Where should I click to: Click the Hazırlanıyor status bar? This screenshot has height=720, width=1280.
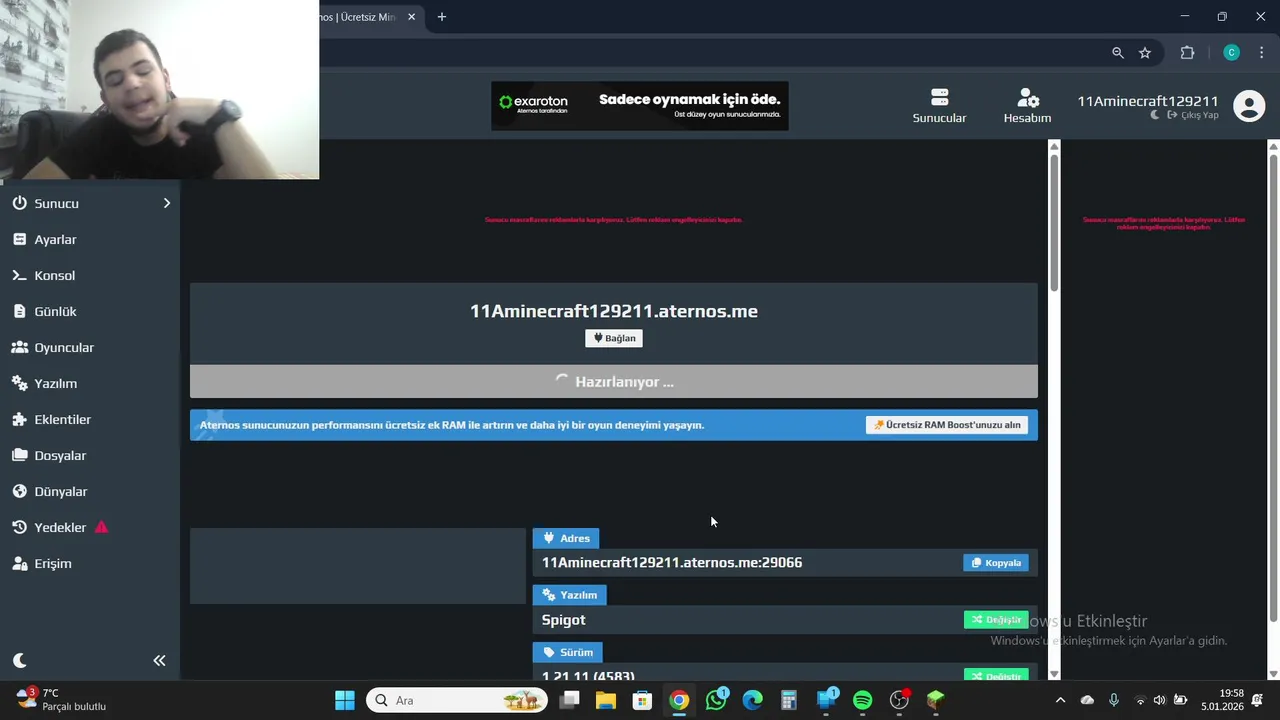[x=614, y=382]
